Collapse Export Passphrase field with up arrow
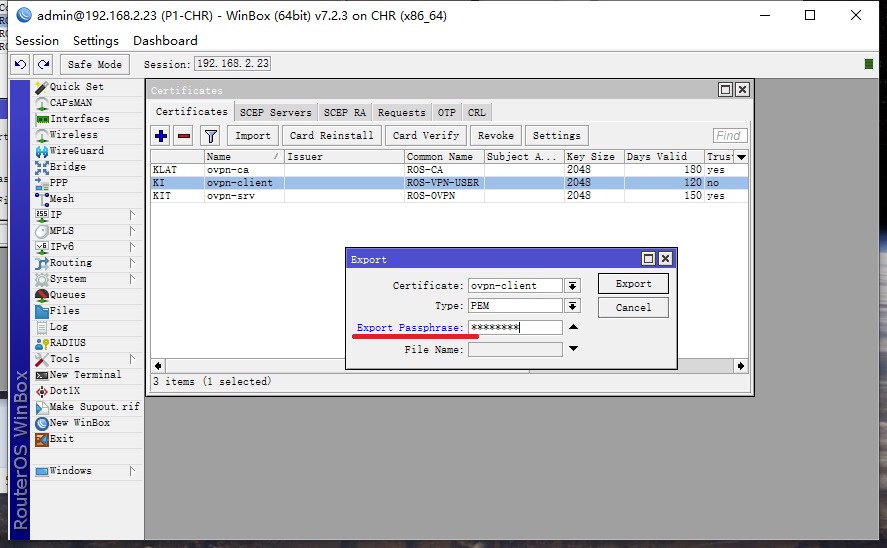This screenshot has width=887, height=548. click(x=573, y=327)
